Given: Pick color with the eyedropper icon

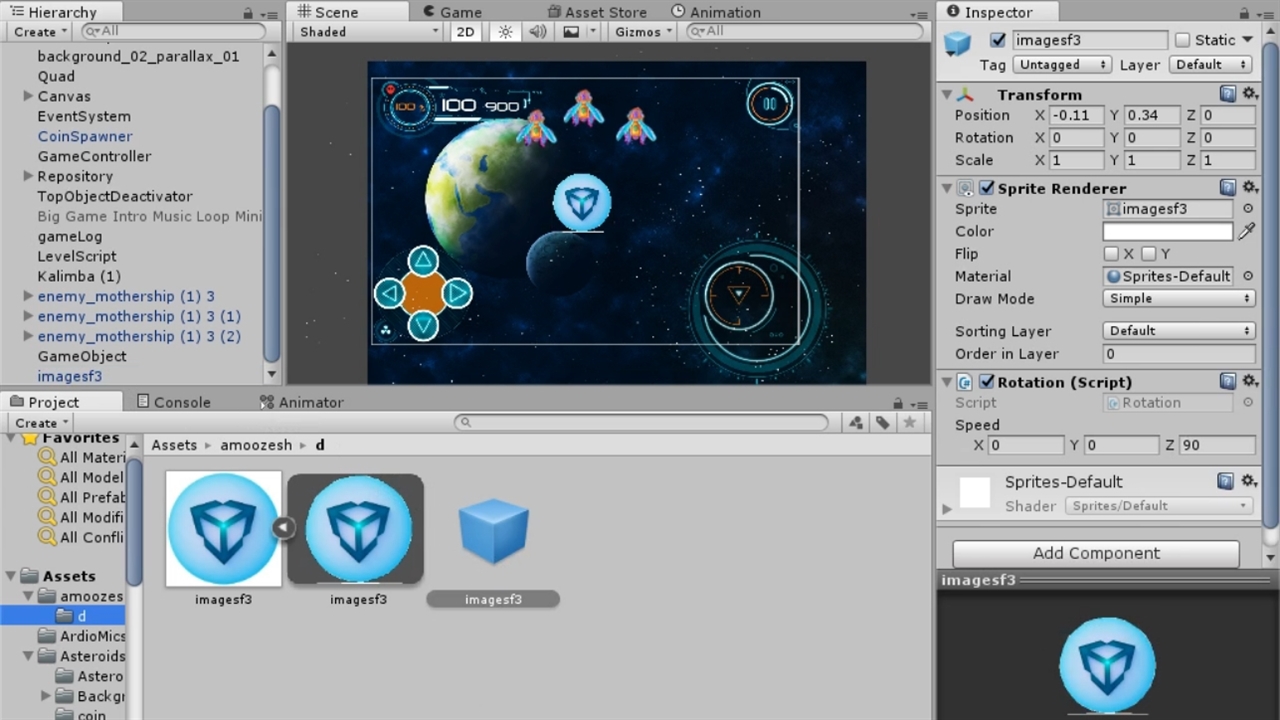Looking at the screenshot, I should pos(1246,231).
